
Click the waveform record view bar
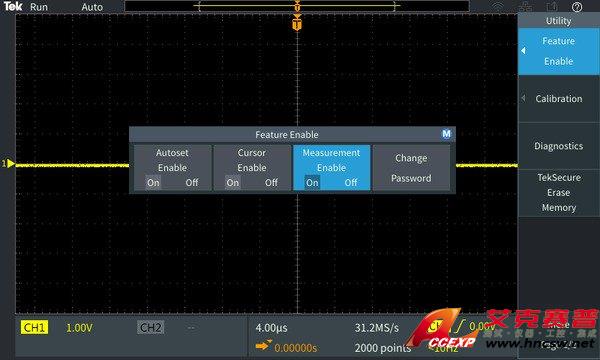pos(297,6)
